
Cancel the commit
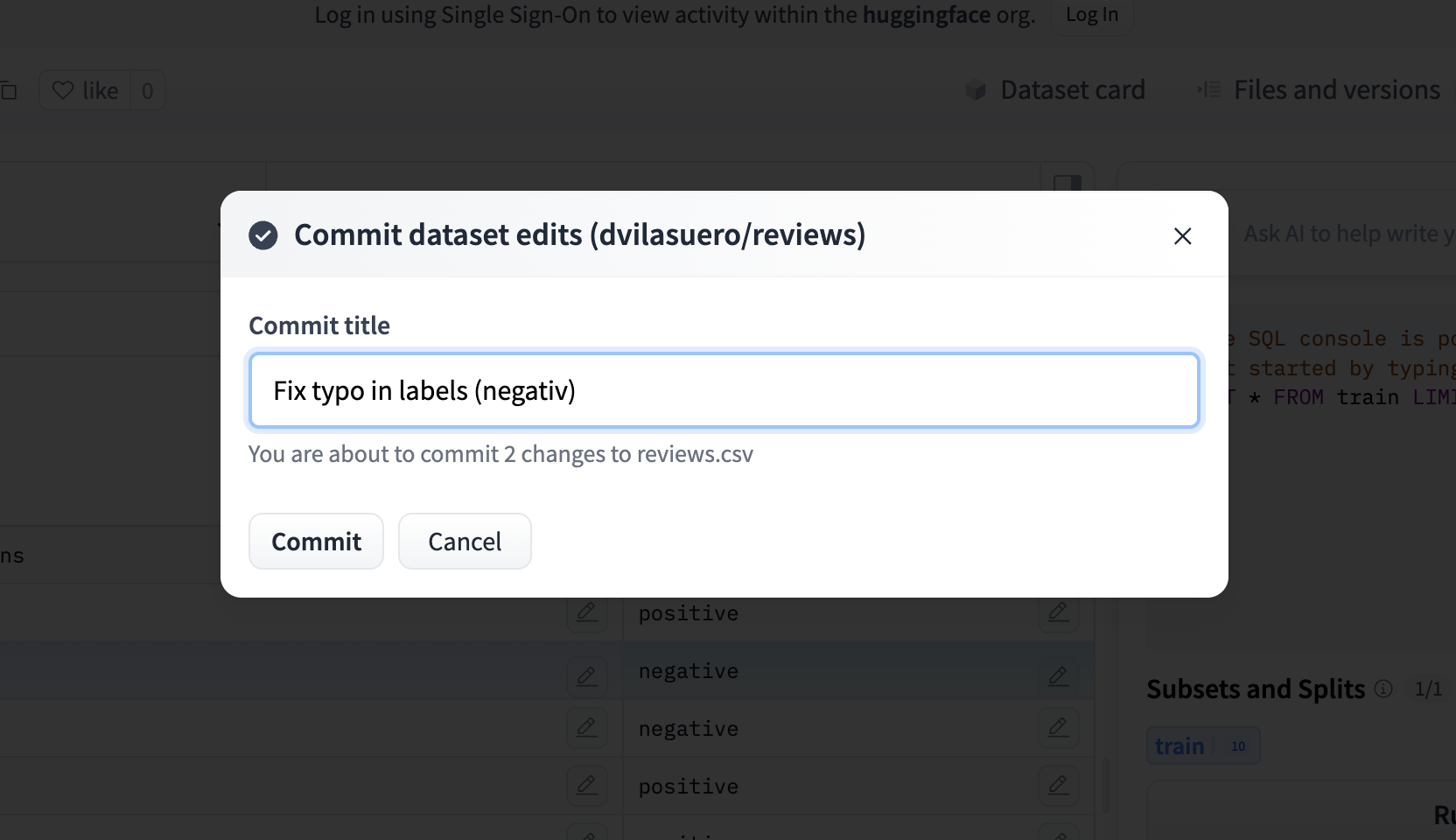point(465,541)
